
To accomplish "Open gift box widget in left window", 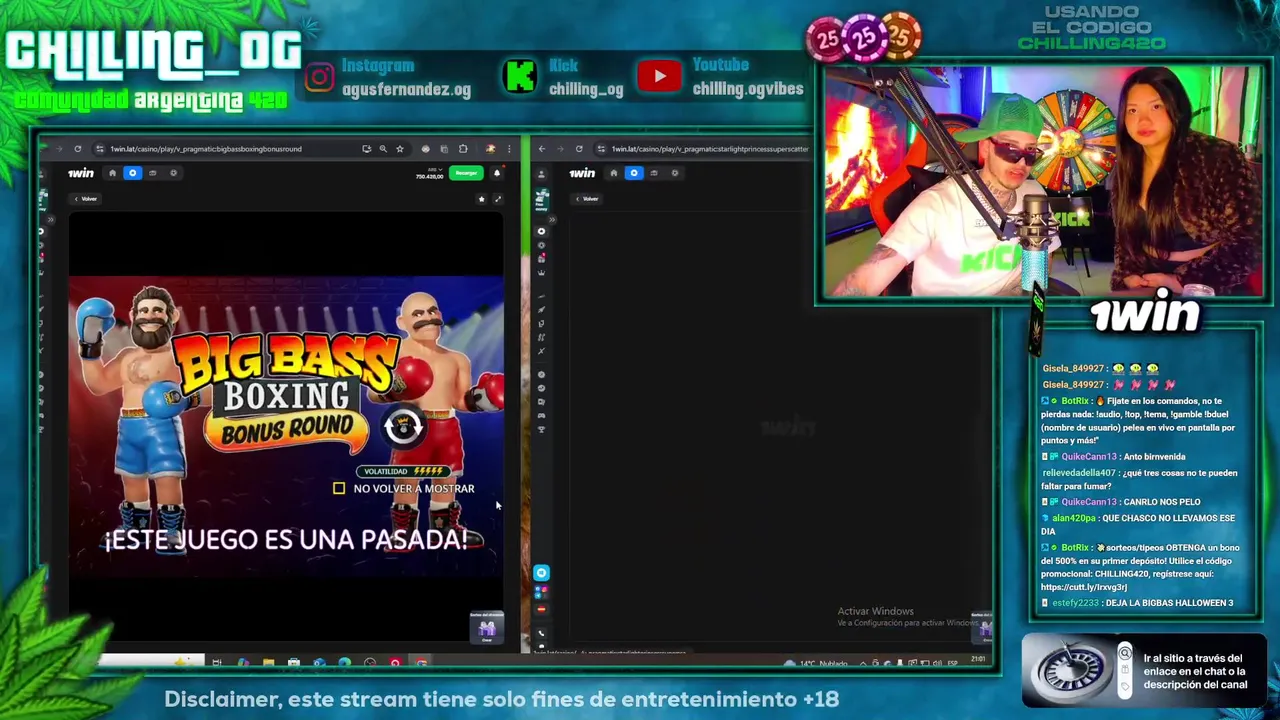I will tap(487, 628).
